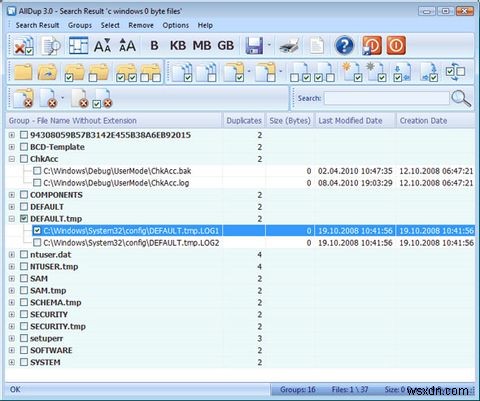Click the magnifying glass search icon
This screenshot has height=401, width=480.
(x=461, y=98)
